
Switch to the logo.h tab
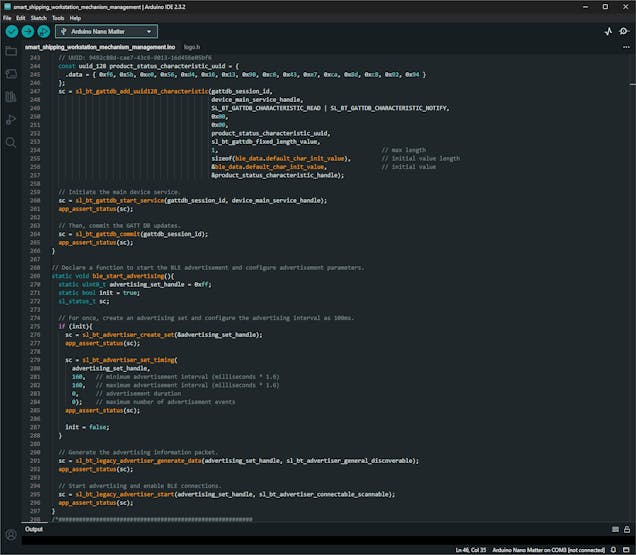pos(191,47)
